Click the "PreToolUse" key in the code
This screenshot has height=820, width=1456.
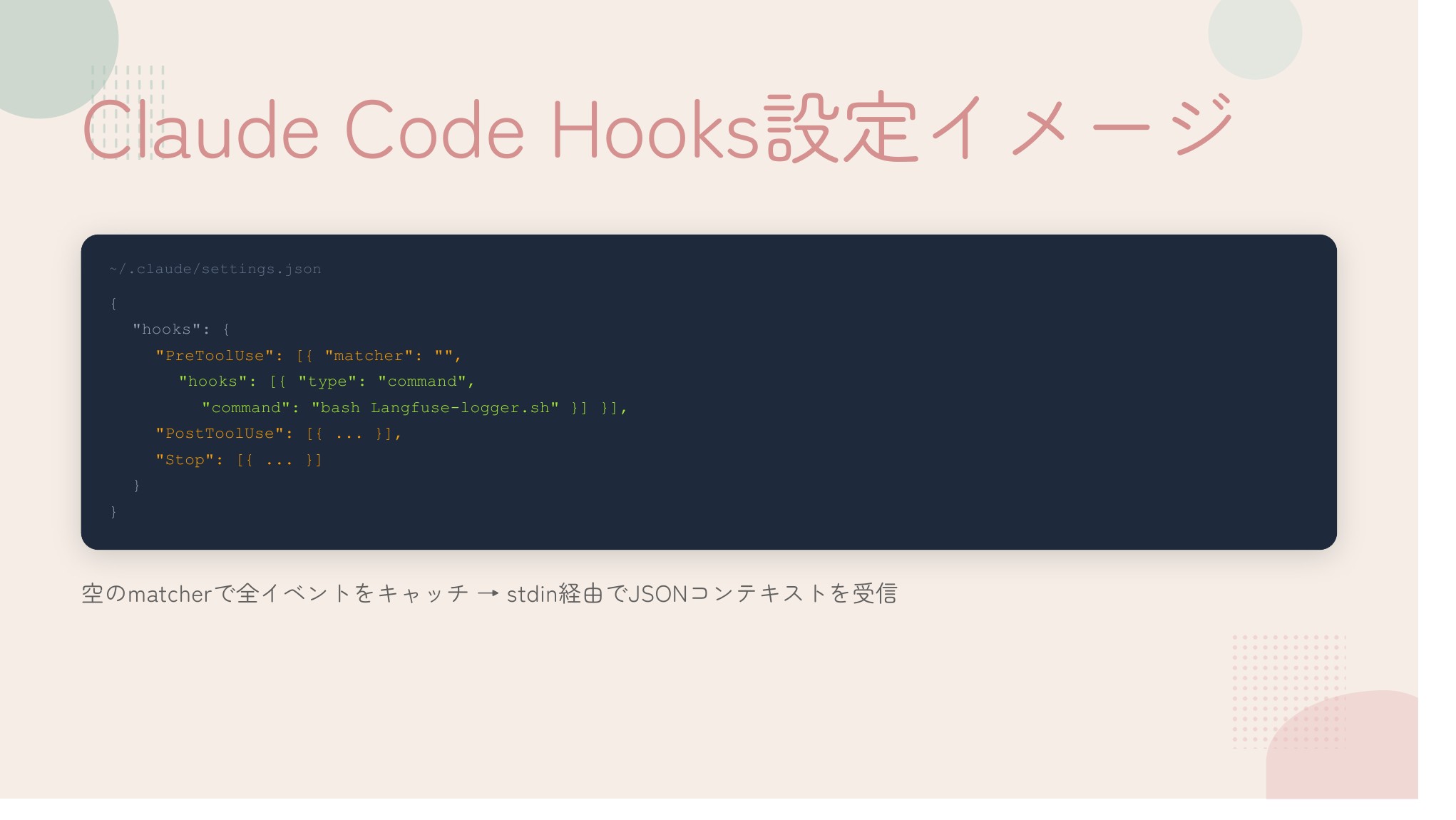click(215, 356)
